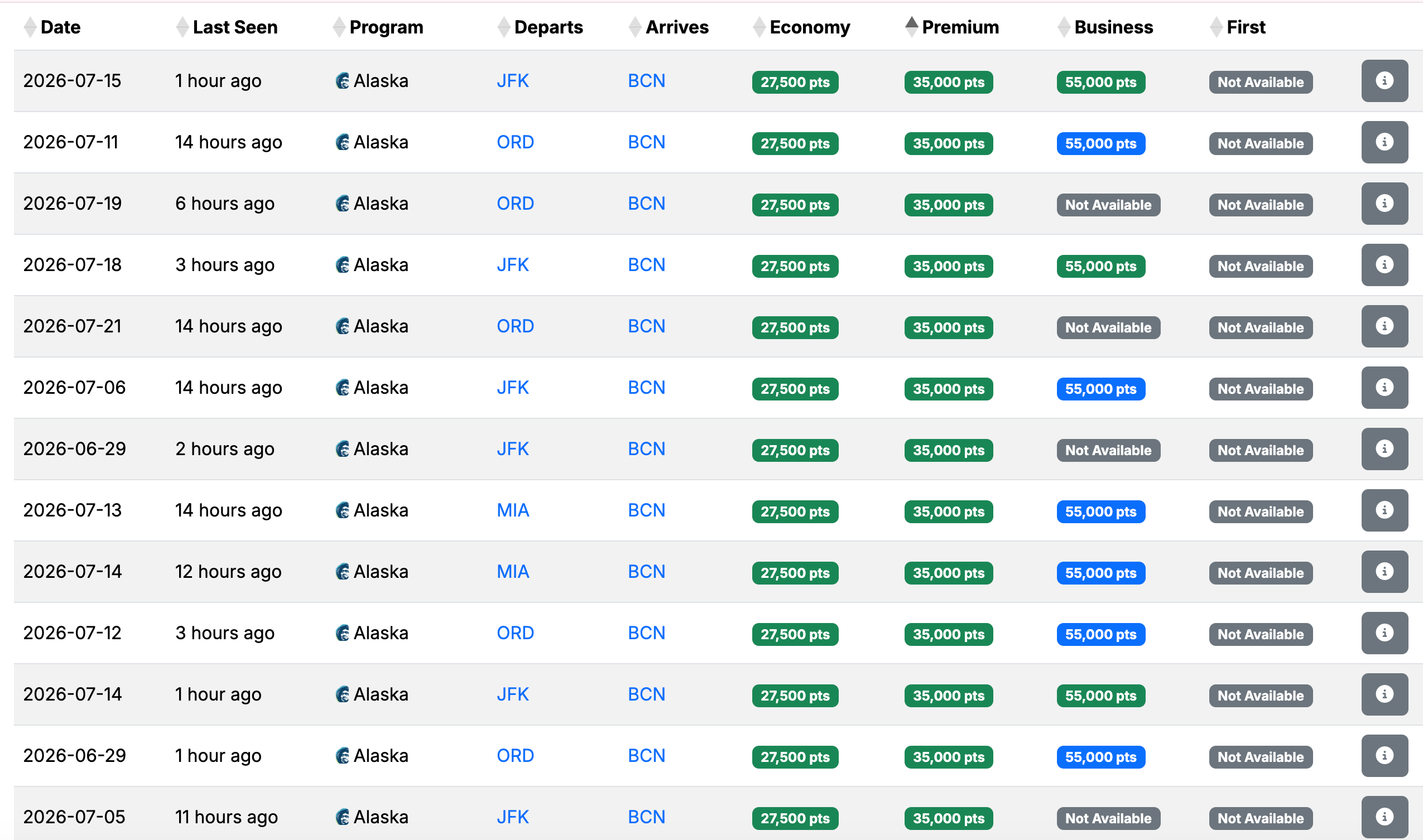Click info icon on 2026-07-11 ORD row
1423x840 pixels.
[x=1384, y=142]
